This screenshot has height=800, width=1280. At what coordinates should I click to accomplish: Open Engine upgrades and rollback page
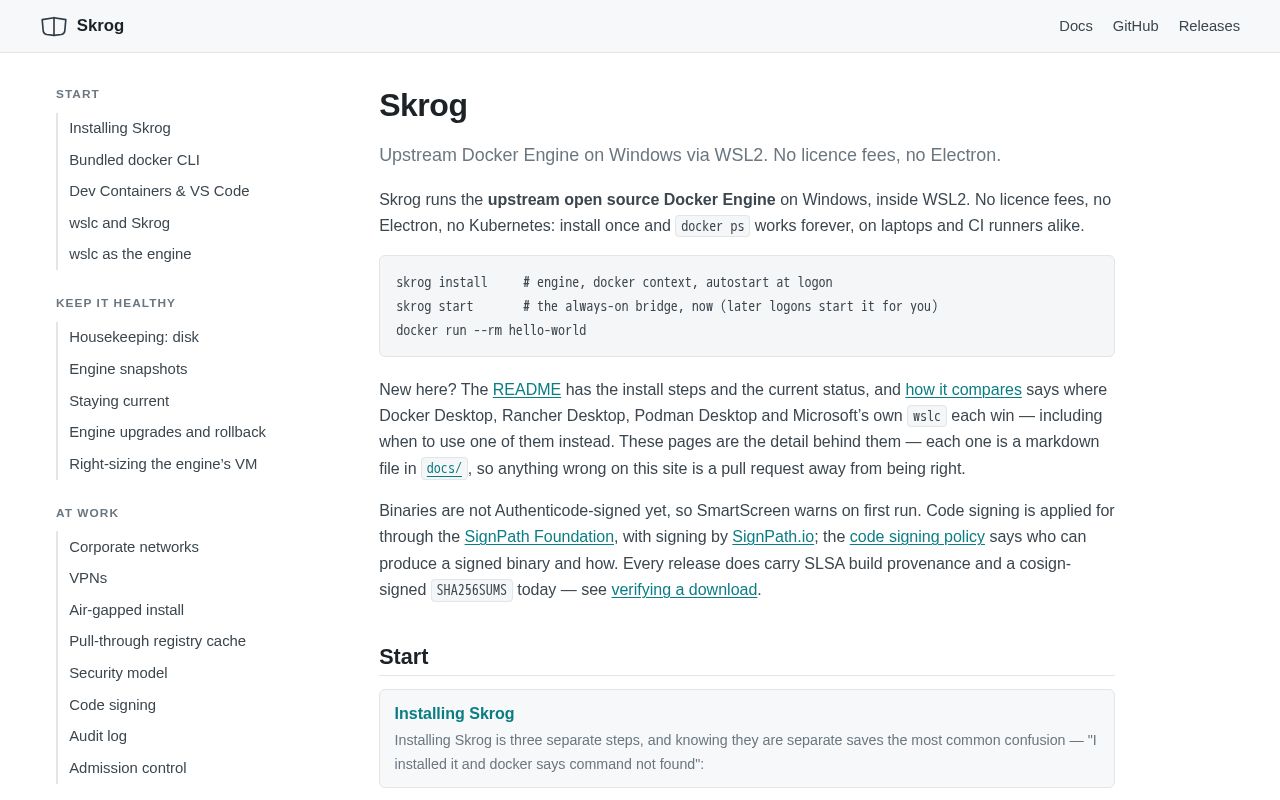[x=167, y=432]
